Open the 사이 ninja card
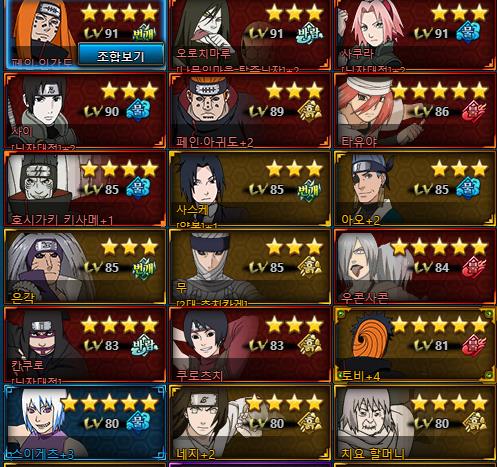 (85, 111)
